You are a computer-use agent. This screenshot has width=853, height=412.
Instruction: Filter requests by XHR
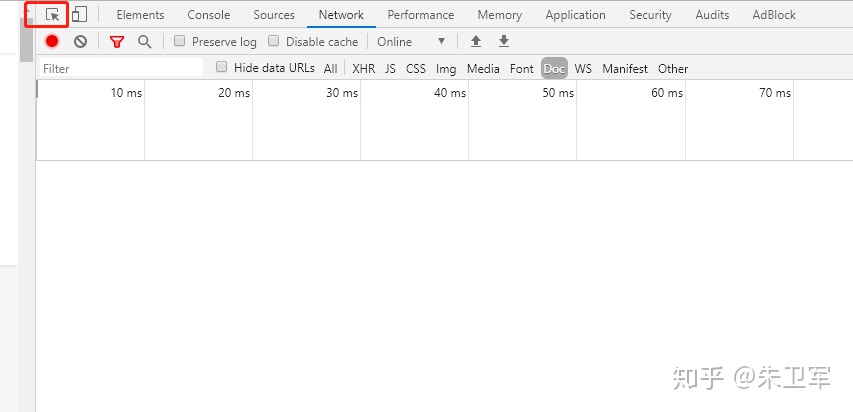(x=363, y=69)
